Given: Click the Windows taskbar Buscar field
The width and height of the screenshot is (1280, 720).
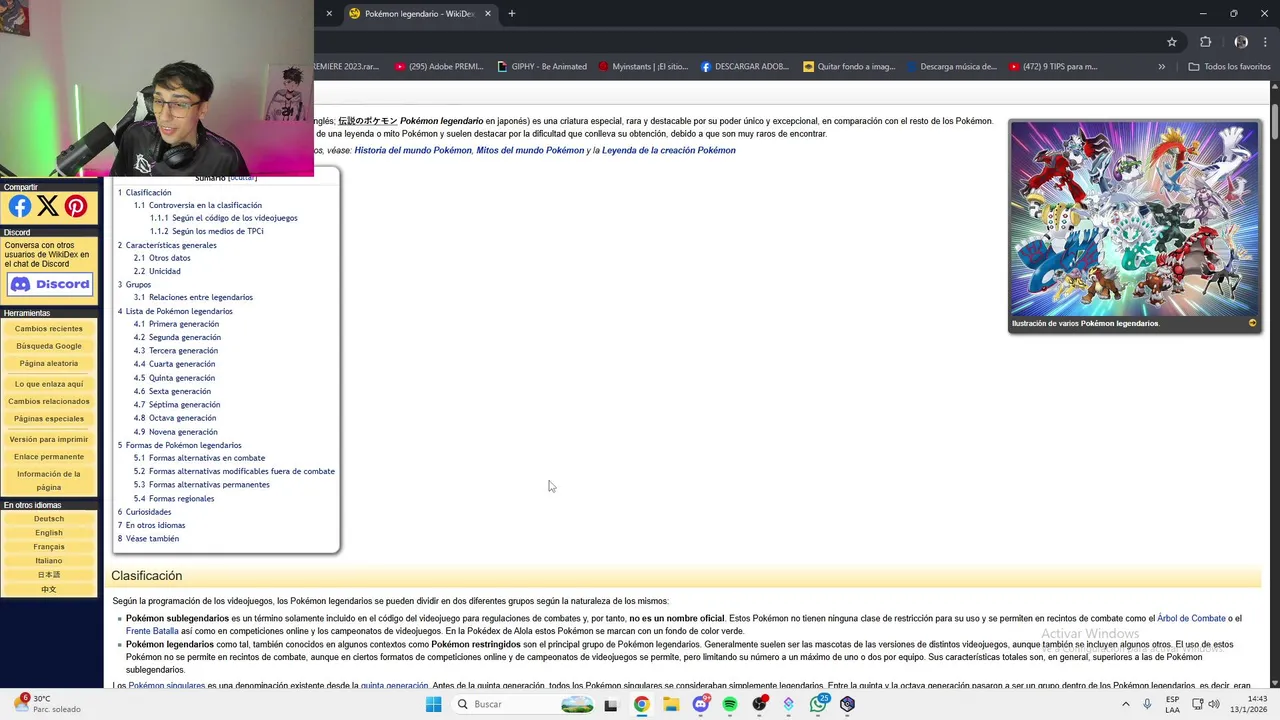Looking at the screenshot, I should pyautogui.click(x=524, y=704).
